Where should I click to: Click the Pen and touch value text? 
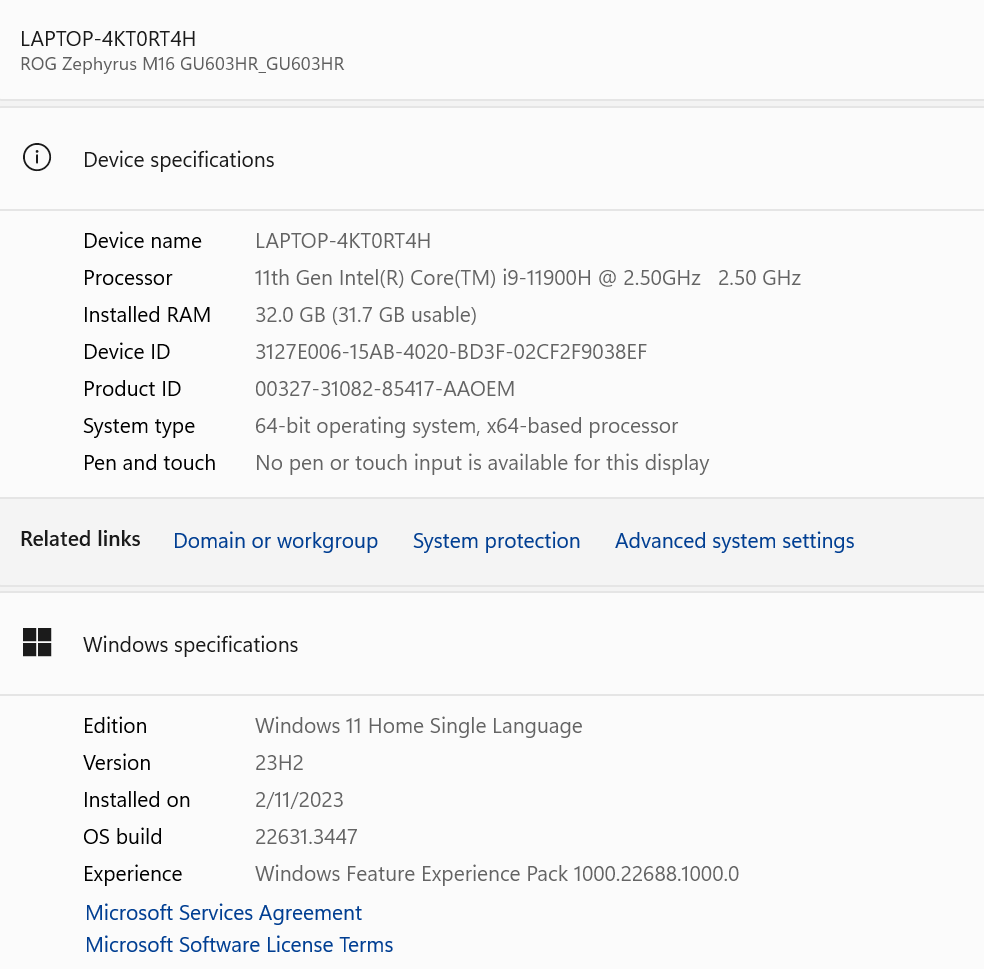coord(482,463)
